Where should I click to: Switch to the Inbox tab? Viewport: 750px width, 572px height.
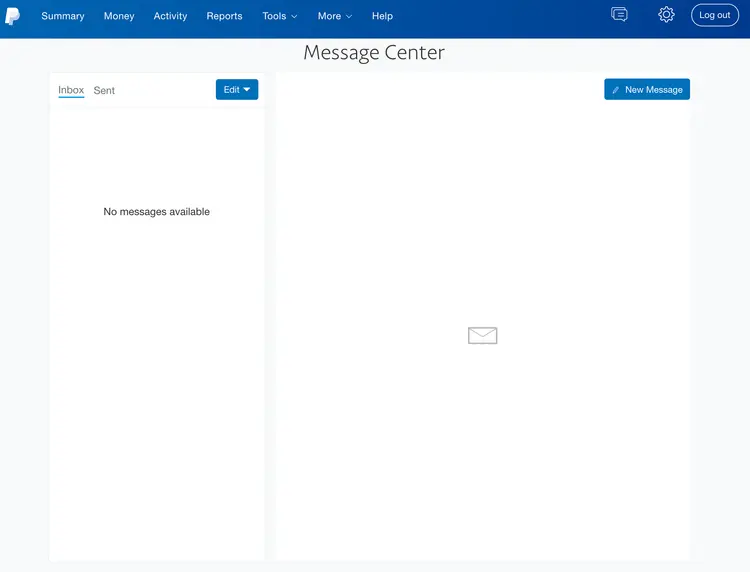click(71, 90)
